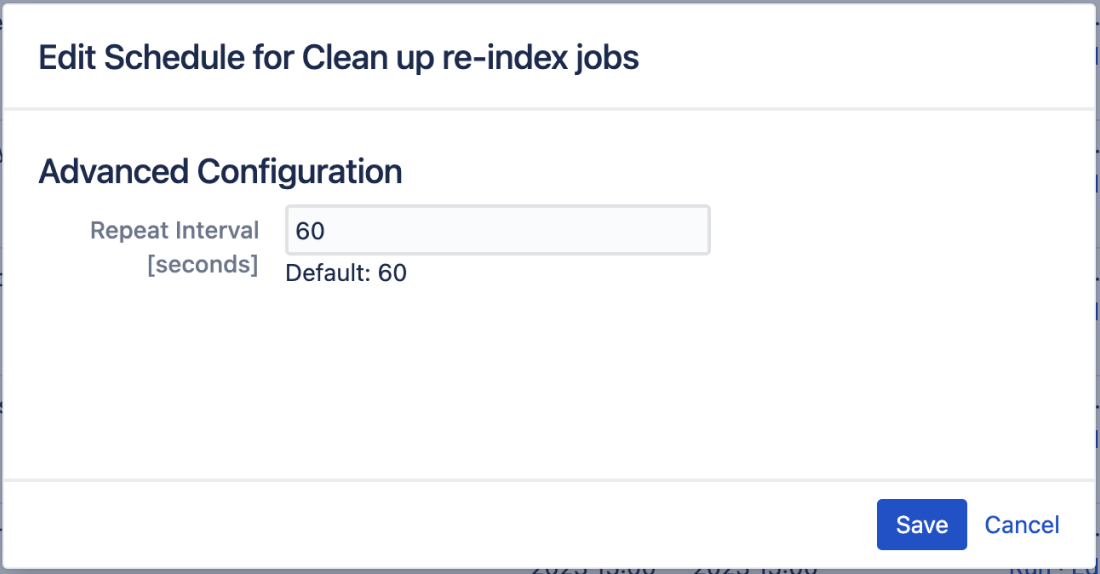
Task: Save the re-index job schedule
Action: [921, 525]
